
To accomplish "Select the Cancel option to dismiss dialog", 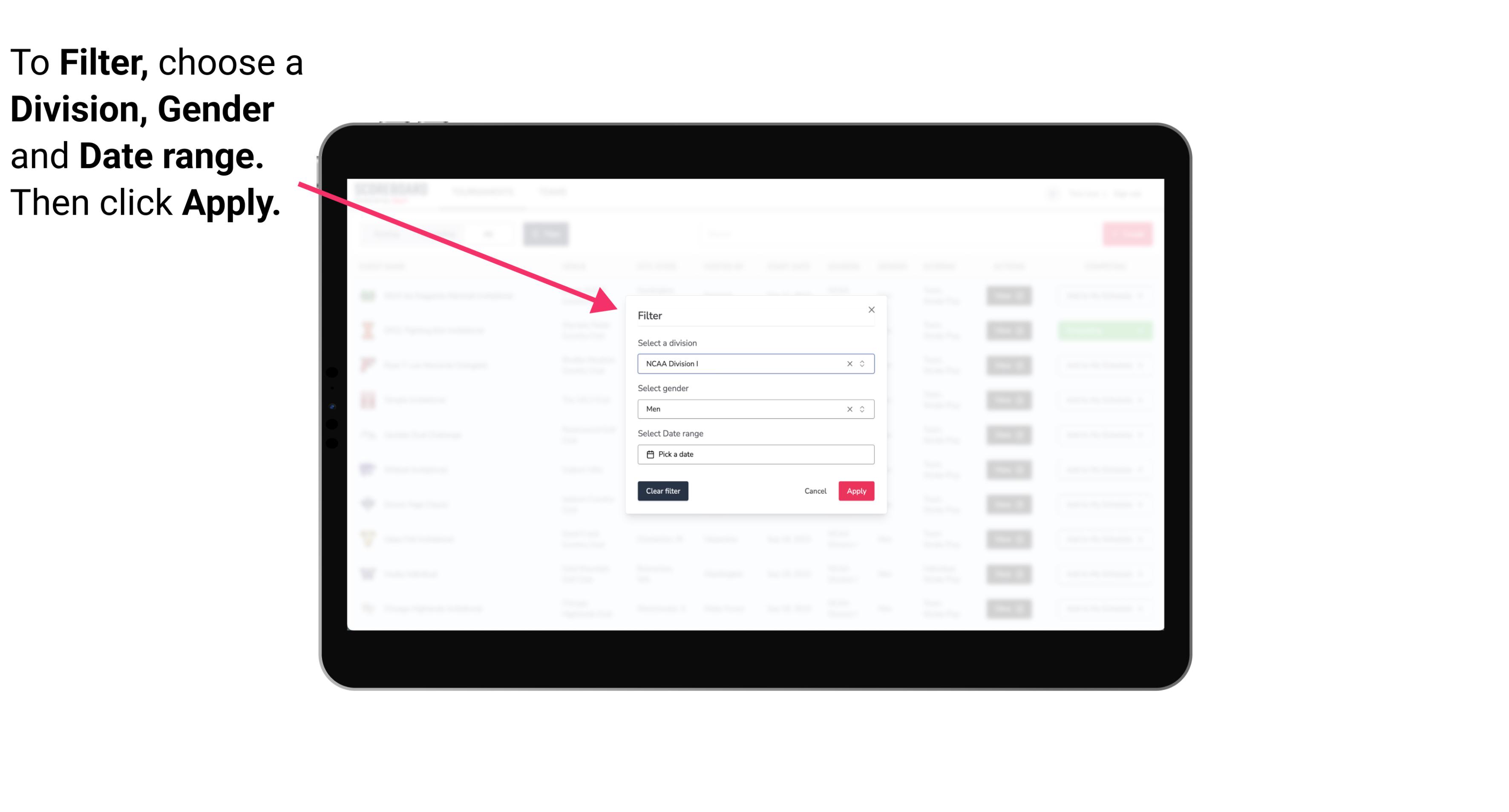I will [816, 491].
